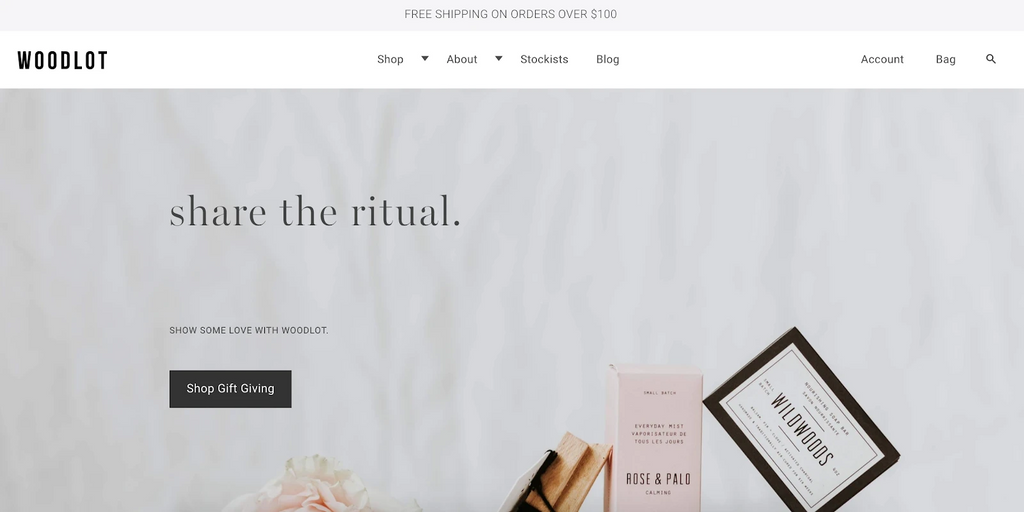Image resolution: width=1024 pixels, height=512 pixels.
Task: Expand the About dropdown arrow
Action: coord(498,58)
